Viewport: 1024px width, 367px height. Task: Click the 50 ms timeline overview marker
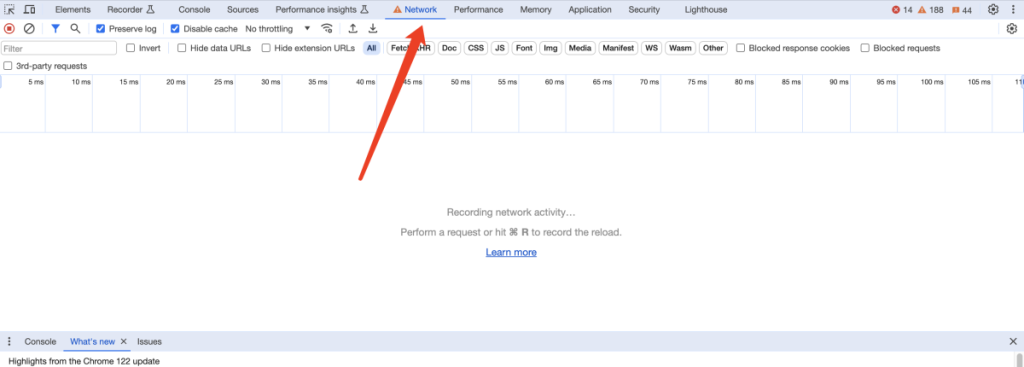pyautogui.click(x=460, y=82)
